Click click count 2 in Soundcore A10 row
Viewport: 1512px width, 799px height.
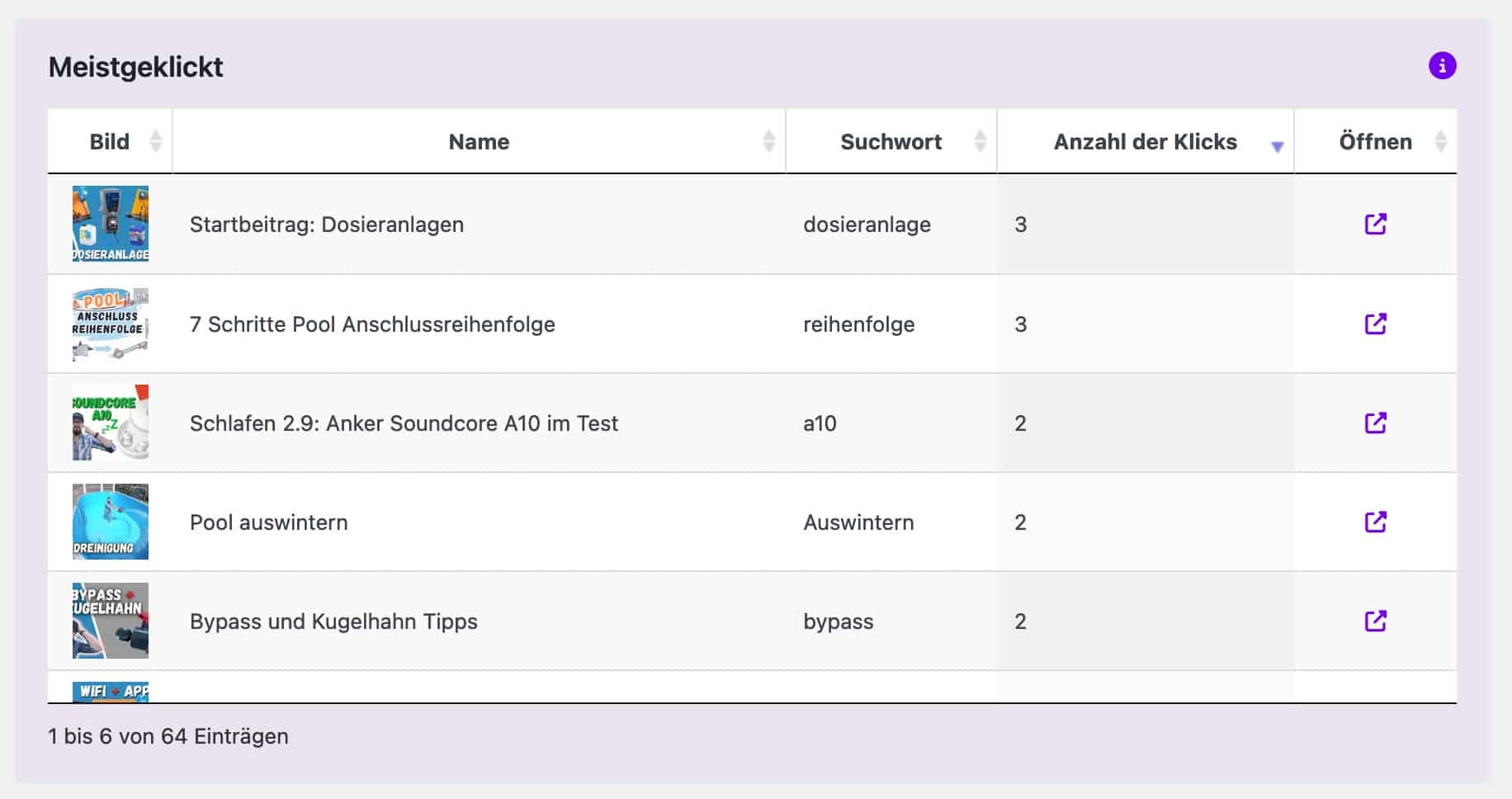pos(1020,423)
